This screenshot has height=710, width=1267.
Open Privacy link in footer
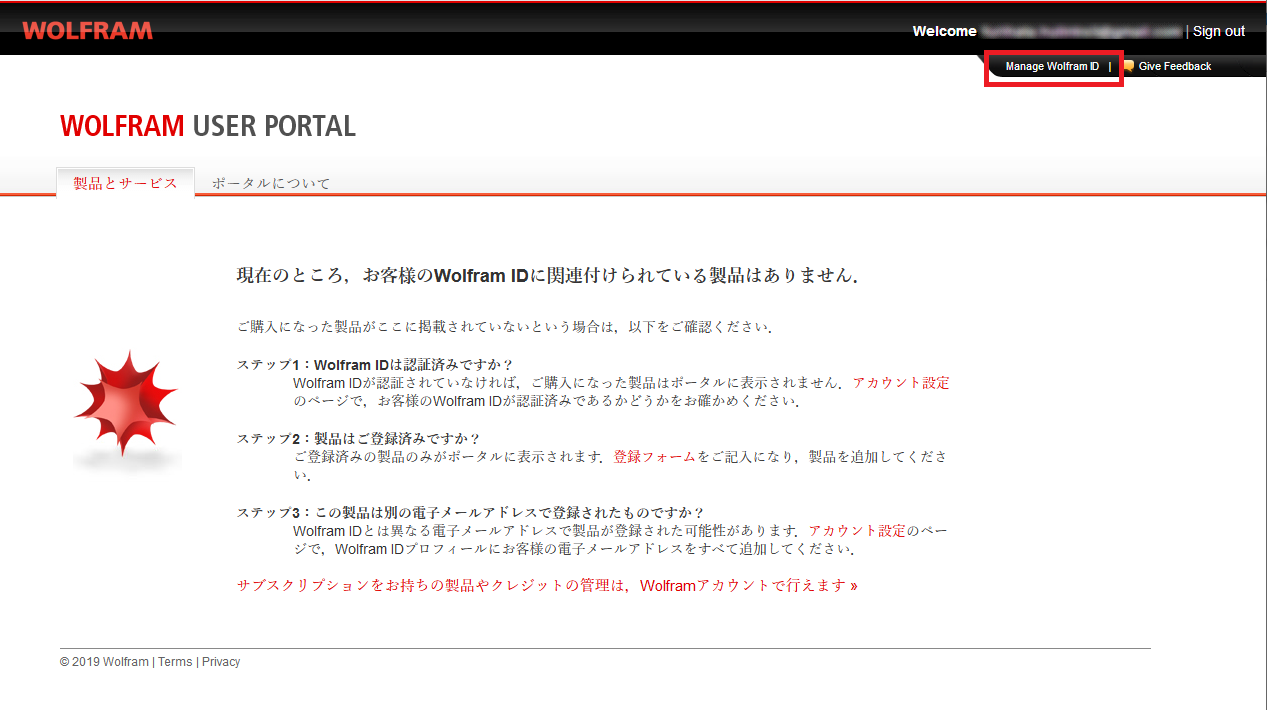click(221, 662)
